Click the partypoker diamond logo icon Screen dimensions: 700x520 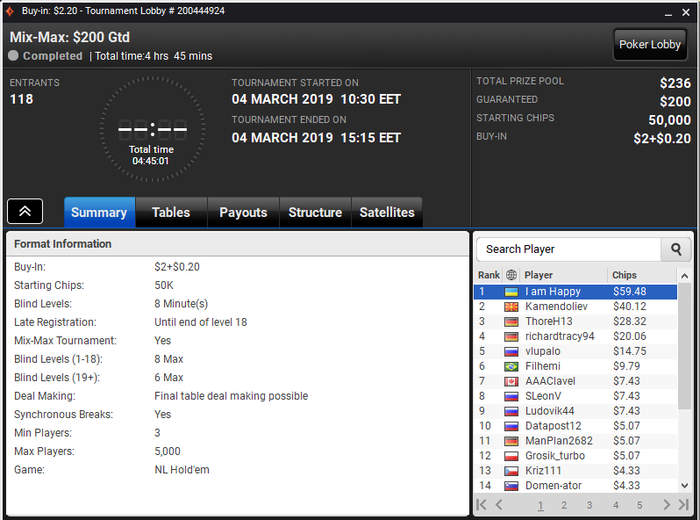(x=9, y=11)
